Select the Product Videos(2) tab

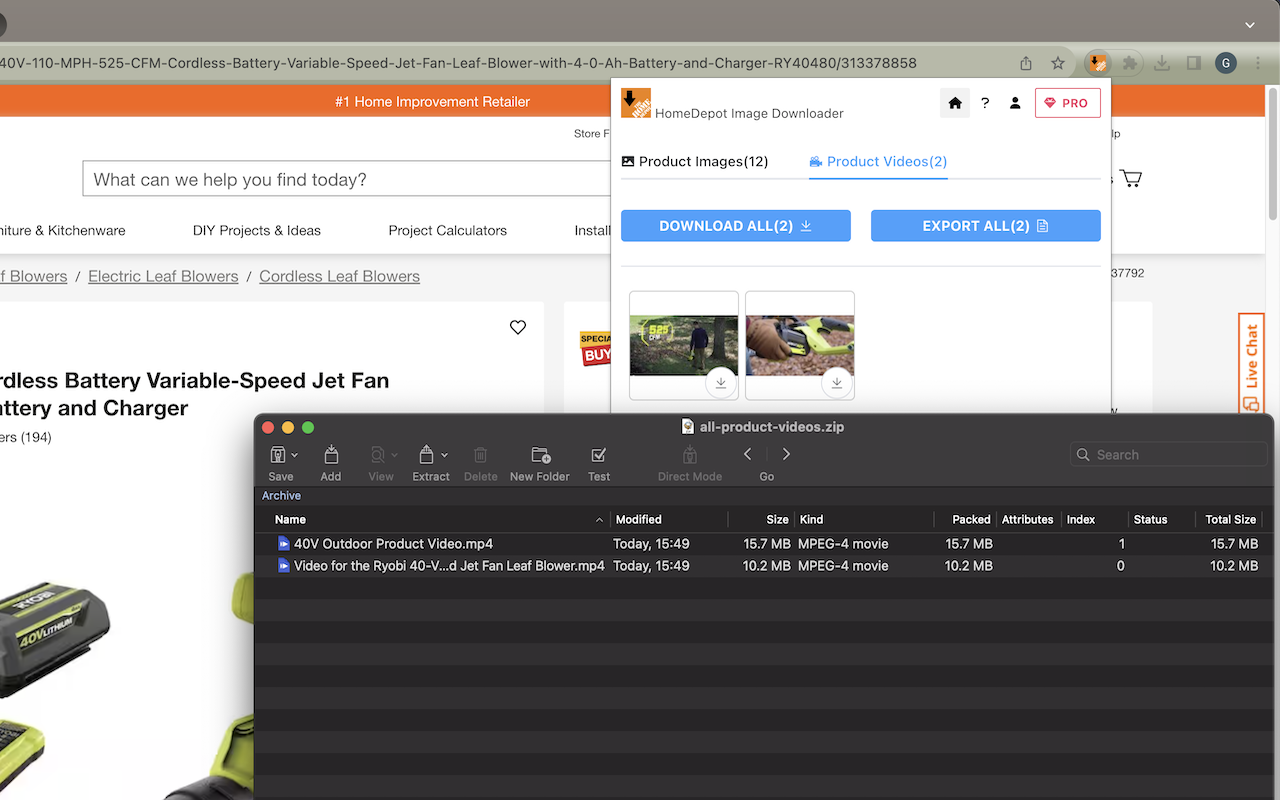(878, 161)
